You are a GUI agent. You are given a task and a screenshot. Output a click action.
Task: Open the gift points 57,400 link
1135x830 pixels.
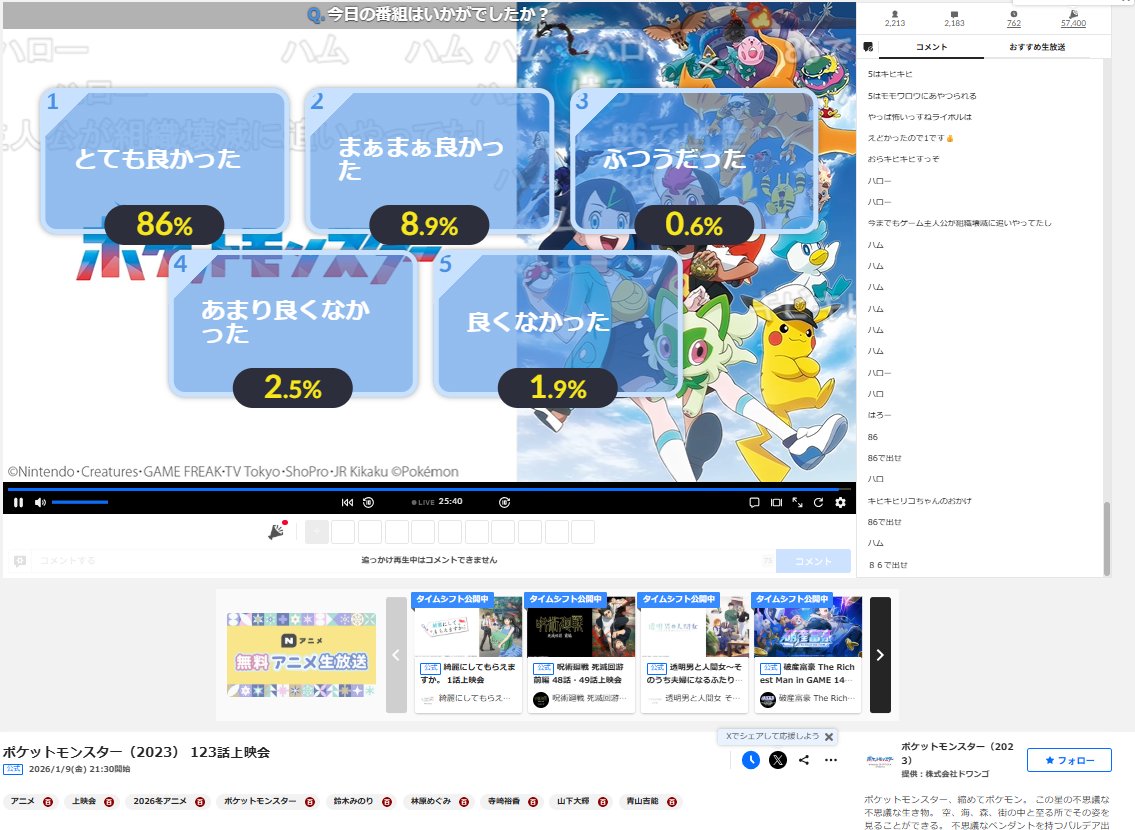click(x=1073, y=23)
